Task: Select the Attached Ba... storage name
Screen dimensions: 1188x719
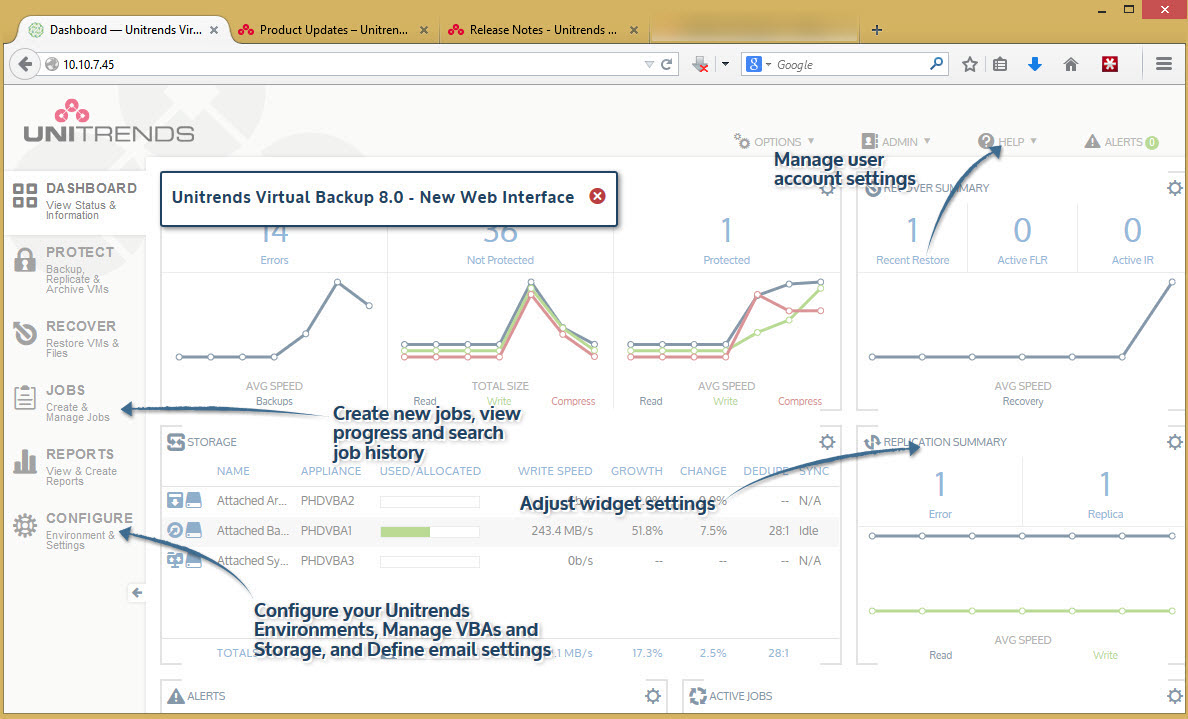Action: click(253, 530)
